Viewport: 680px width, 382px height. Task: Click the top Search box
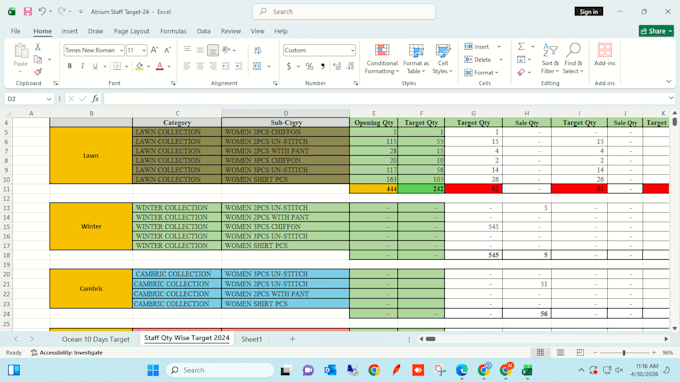[344, 12]
